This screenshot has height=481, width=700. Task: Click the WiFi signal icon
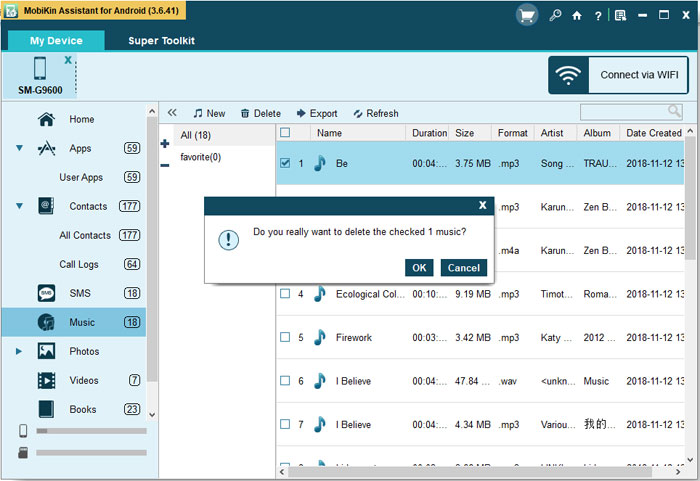click(568, 75)
